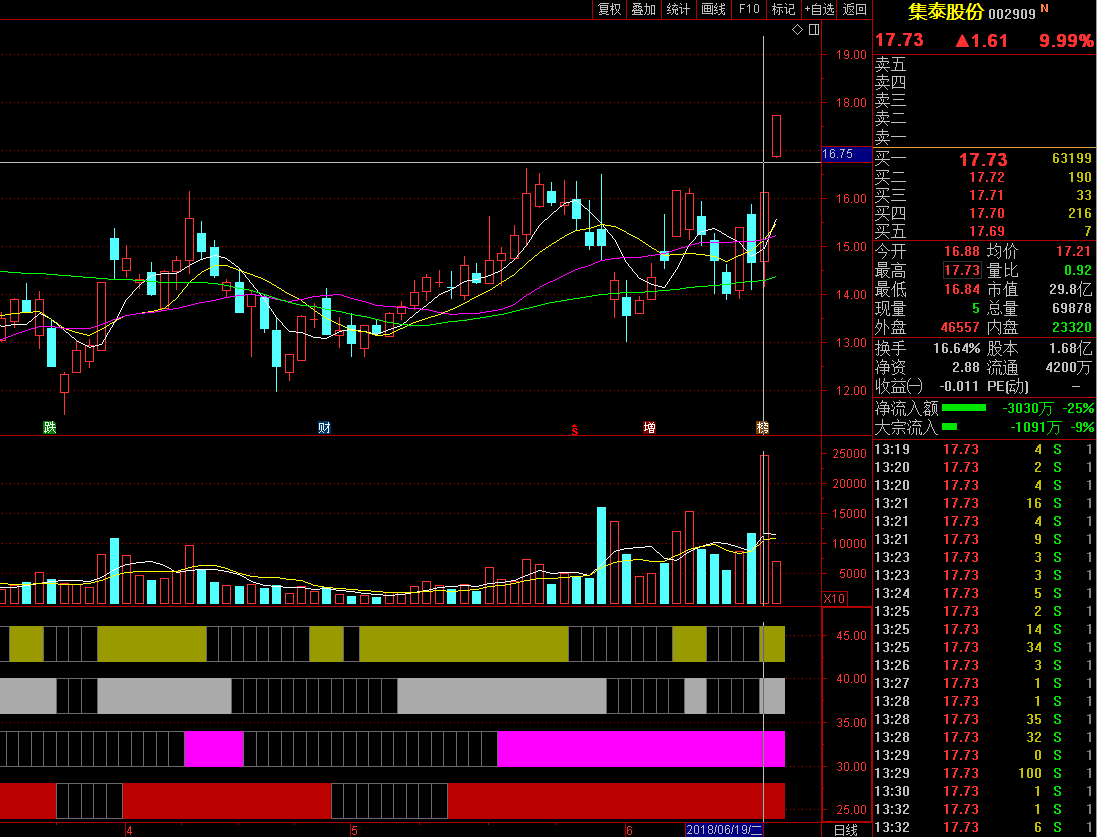Image resolution: width=1097 pixels, height=837 pixels.
Task: Click the 19.00 price axis label
Action: 851,55
